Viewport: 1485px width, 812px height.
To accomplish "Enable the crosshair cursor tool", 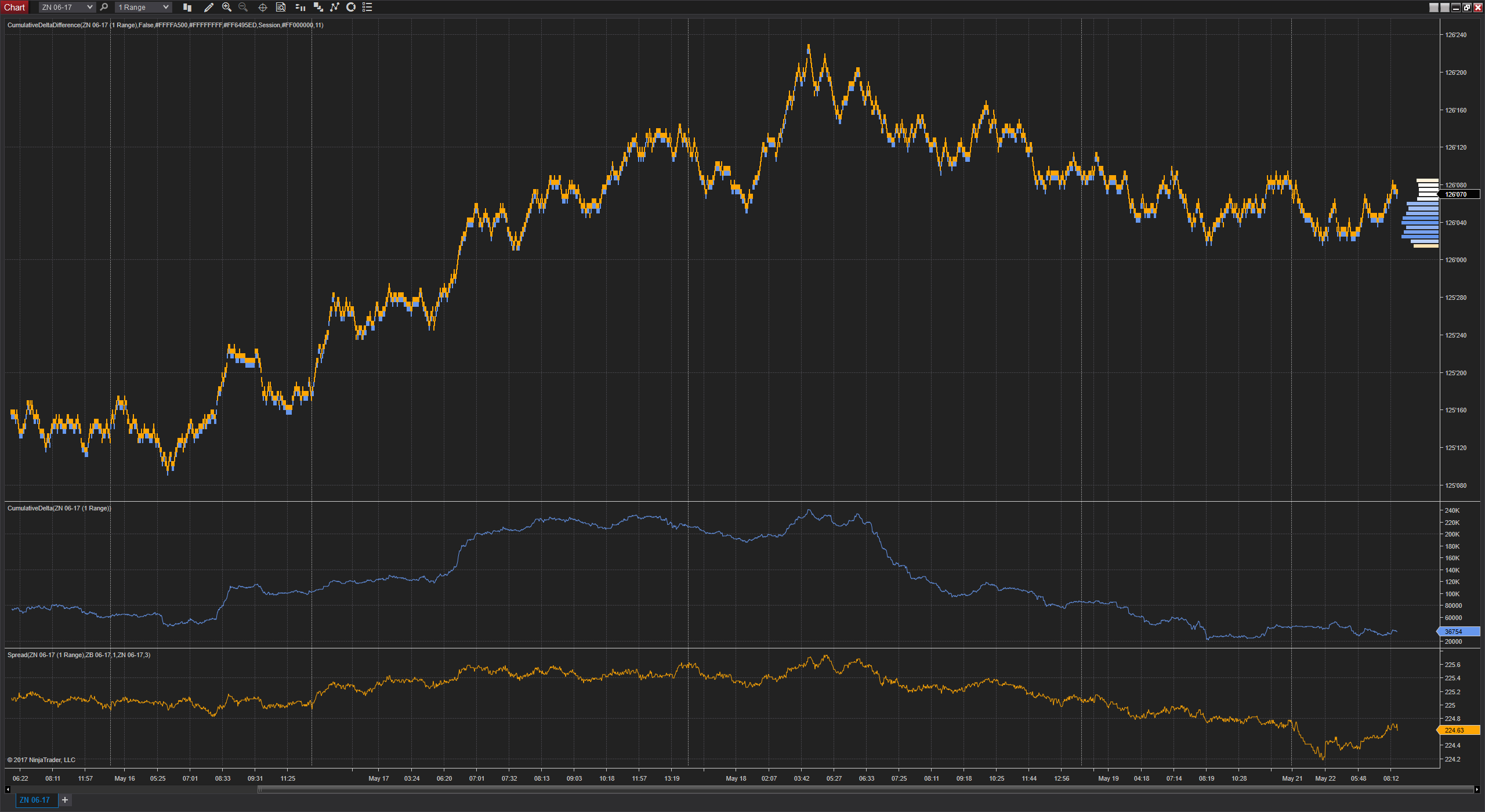I will (x=262, y=8).
